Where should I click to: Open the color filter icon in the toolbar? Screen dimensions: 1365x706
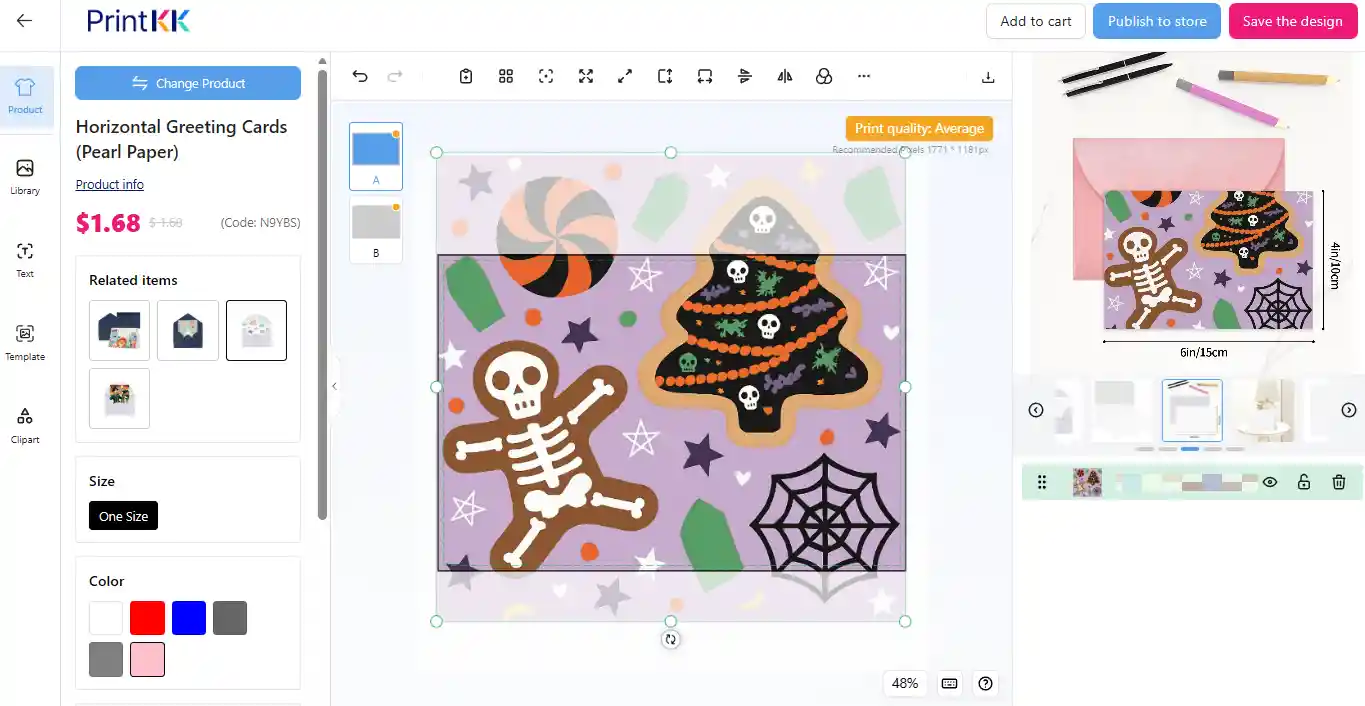(824, 76)
